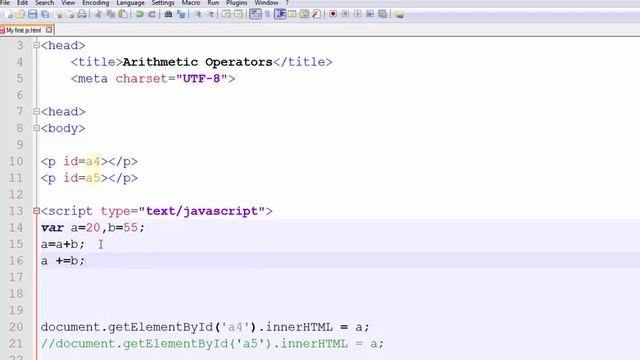640x360 pixels.
Task: Collapse the script fold on line 13
Action: 36,211
